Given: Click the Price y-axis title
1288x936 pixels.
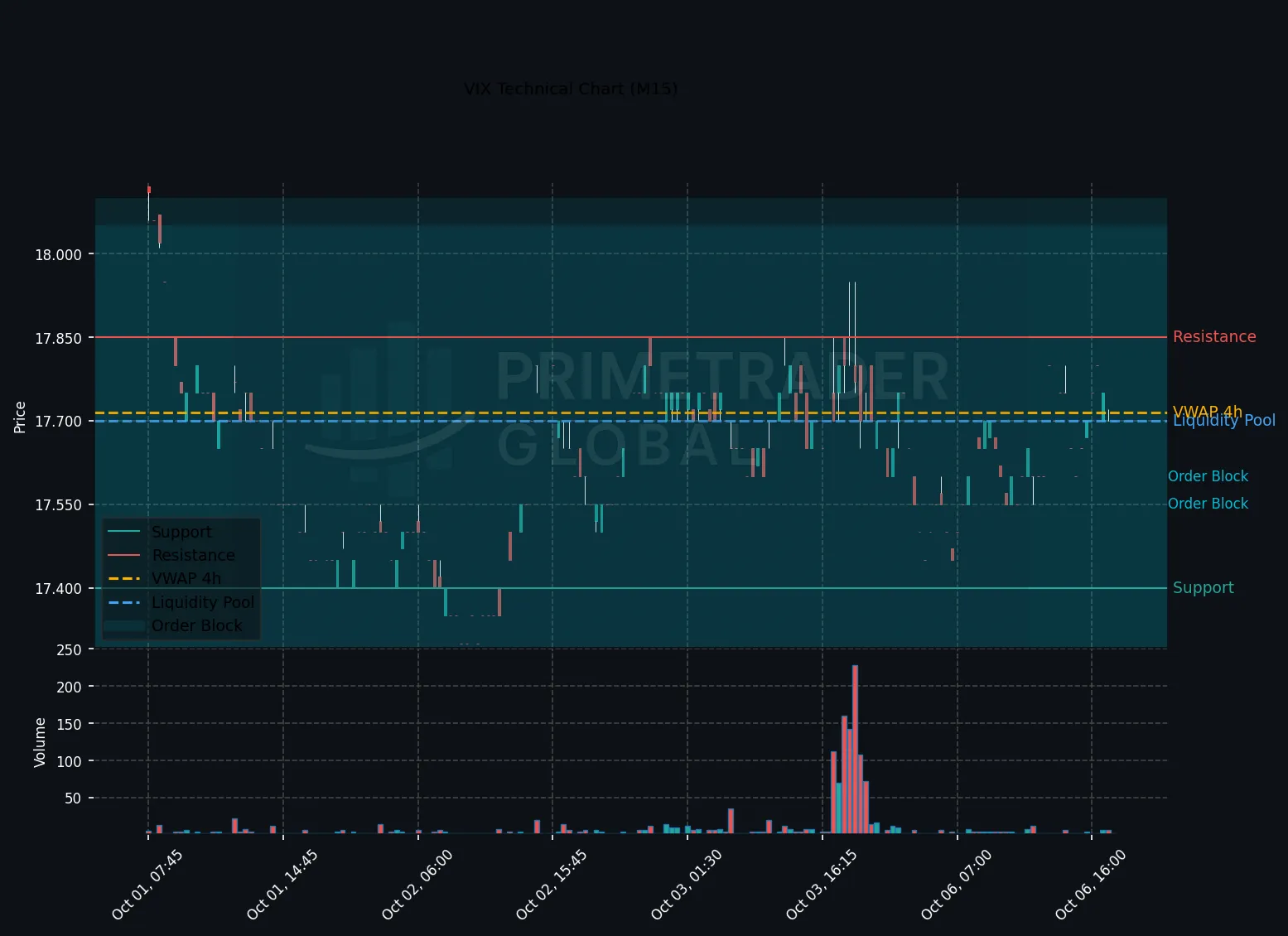Looking at the screenshot, I should (20, 417).
